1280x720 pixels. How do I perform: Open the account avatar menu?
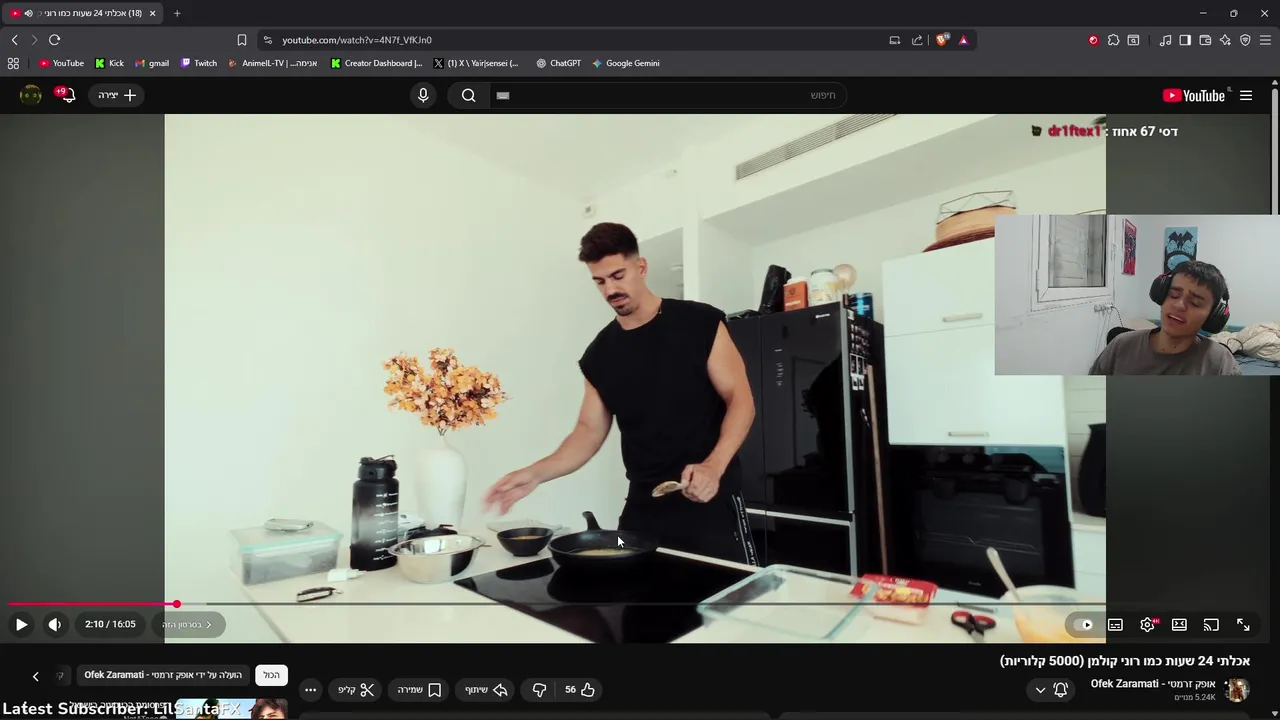[x=31, y=95]
